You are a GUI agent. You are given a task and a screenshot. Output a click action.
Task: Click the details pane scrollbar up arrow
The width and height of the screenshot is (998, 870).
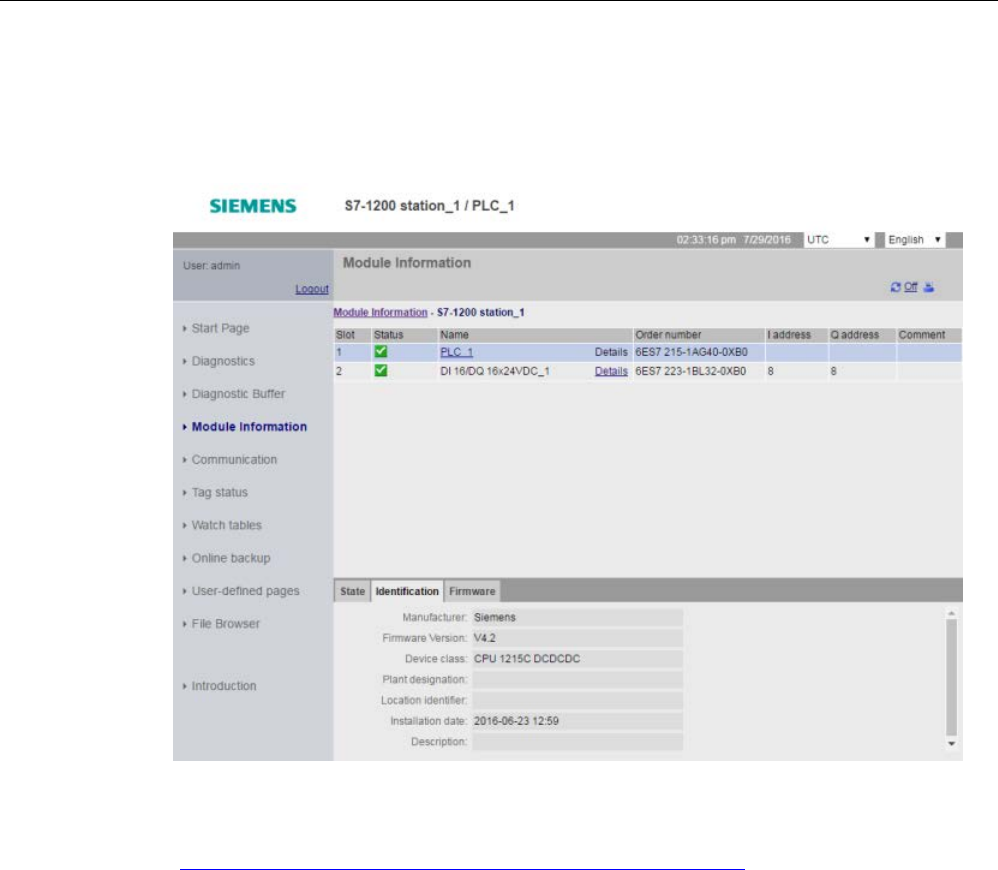coord(952,614)
